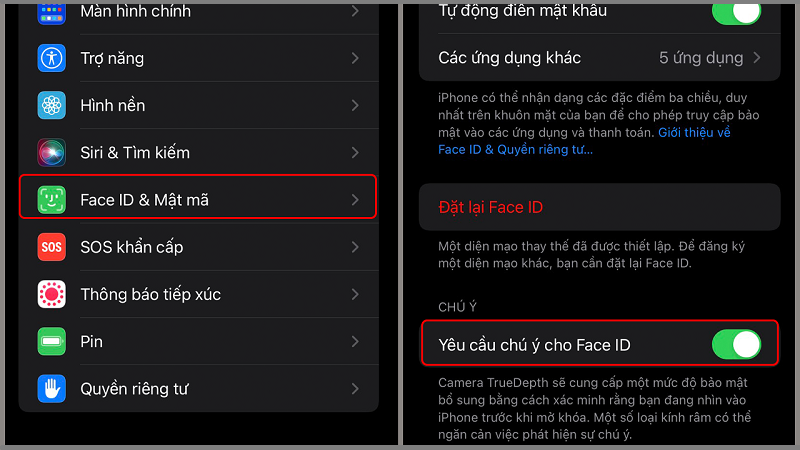This screenshot has height=450, width=800.
Task: Tap the green Face ID icon
Action: pos(52,199)
